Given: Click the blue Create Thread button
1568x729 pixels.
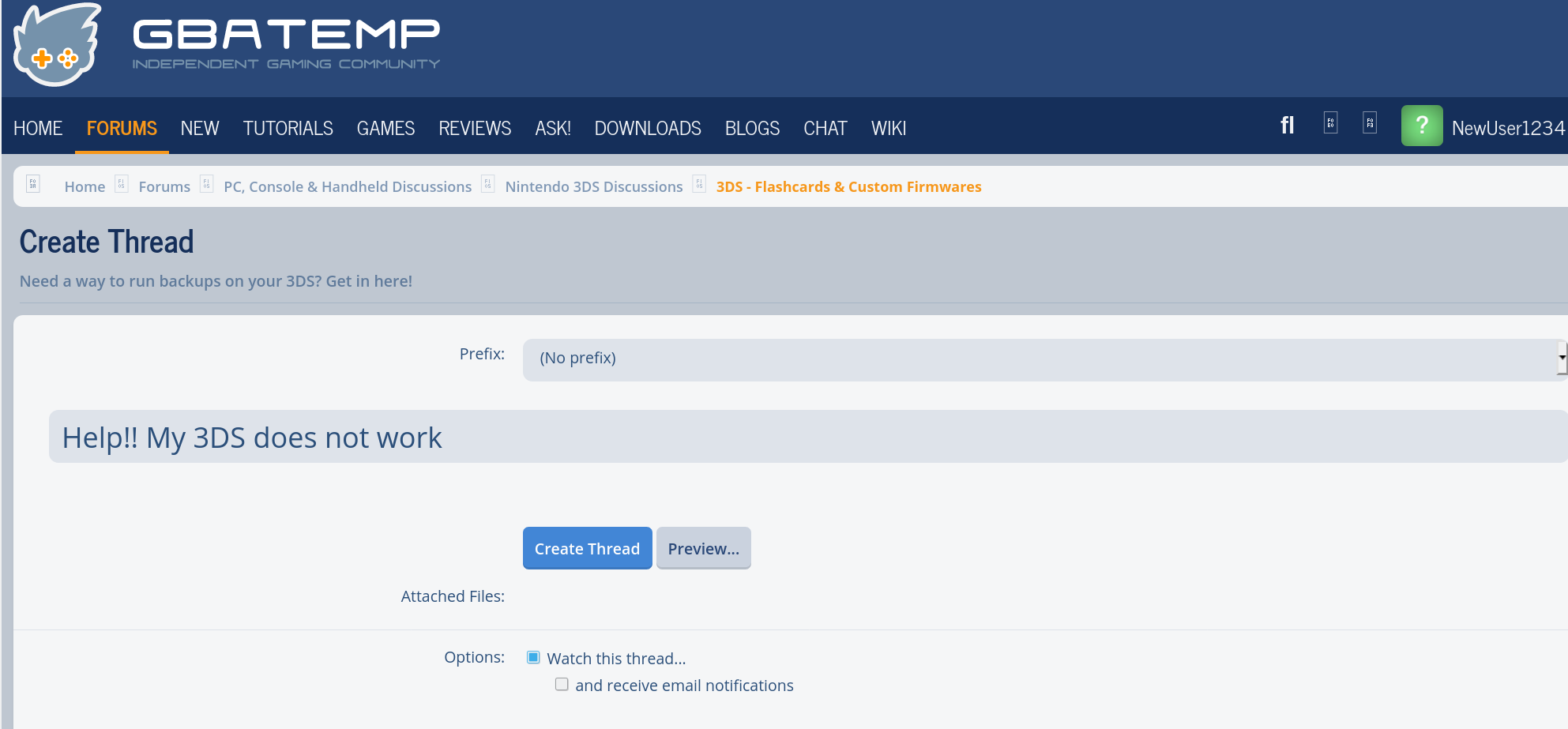Looking at the screenshot, I should click(x=588, y=548).
